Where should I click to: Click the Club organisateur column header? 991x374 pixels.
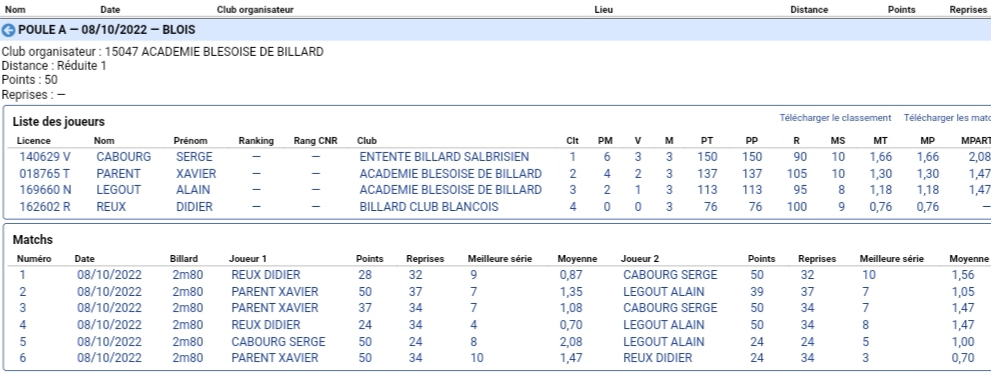pyautogui.click(x=255, y=9)
